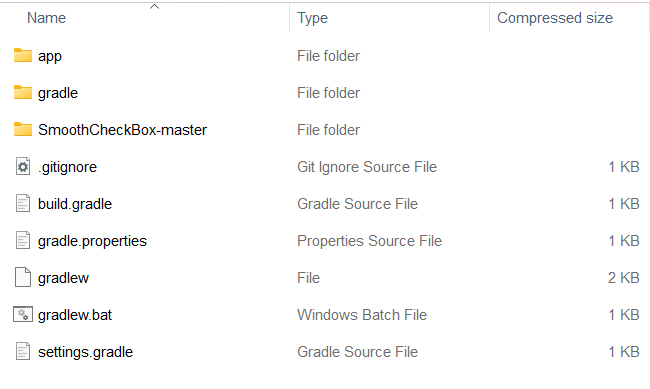This screenshot has width=650, height=389.
Task: Click the gradle.properties document icon
Action: coord(23,241)
